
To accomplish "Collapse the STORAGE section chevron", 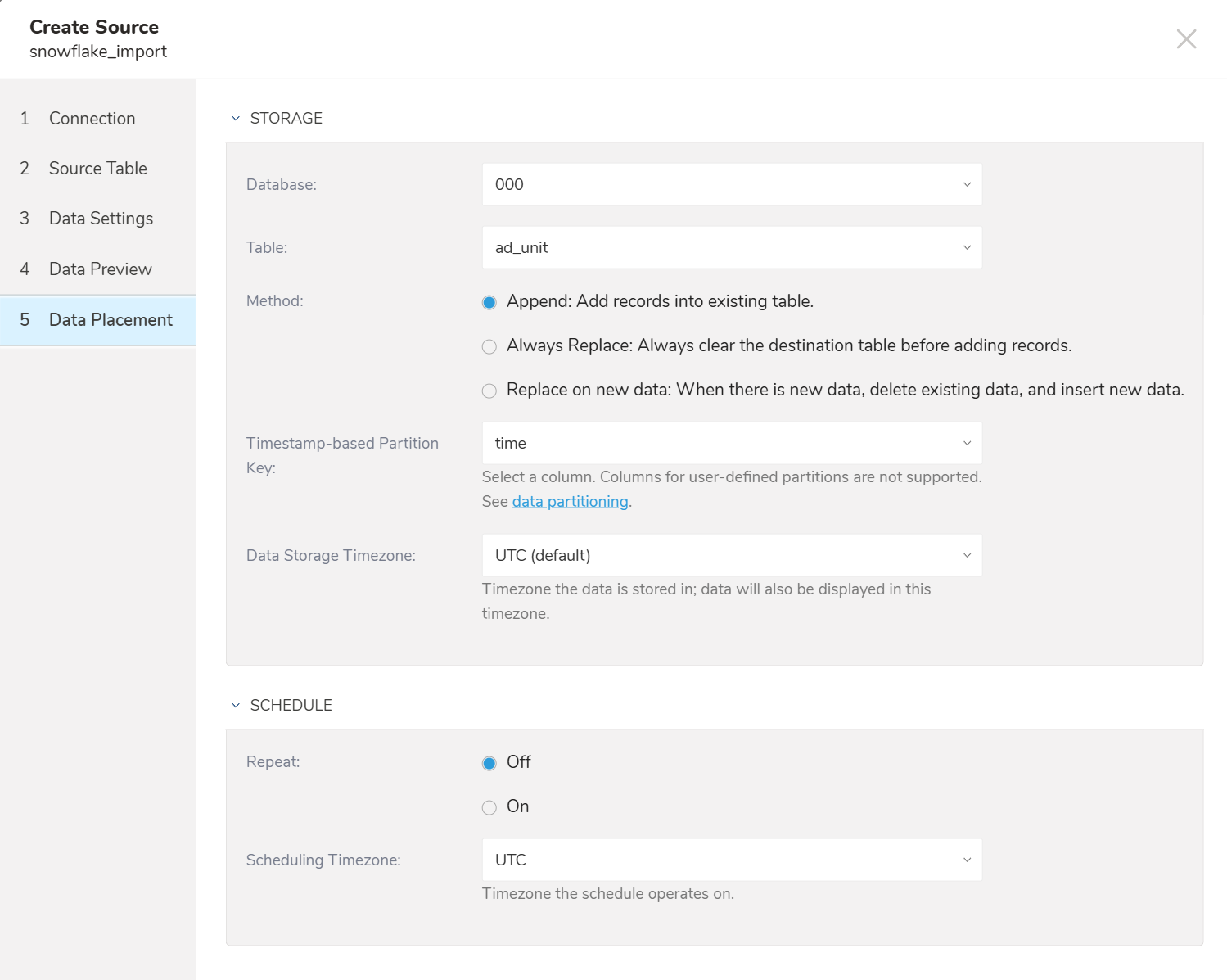I will coord(236,119).
